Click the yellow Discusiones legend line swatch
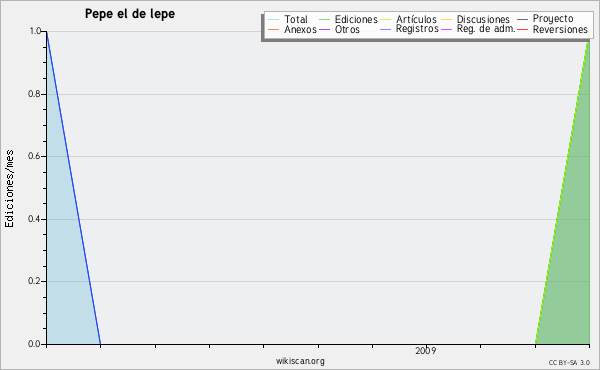600x370 pixels. tap(446, 20)
